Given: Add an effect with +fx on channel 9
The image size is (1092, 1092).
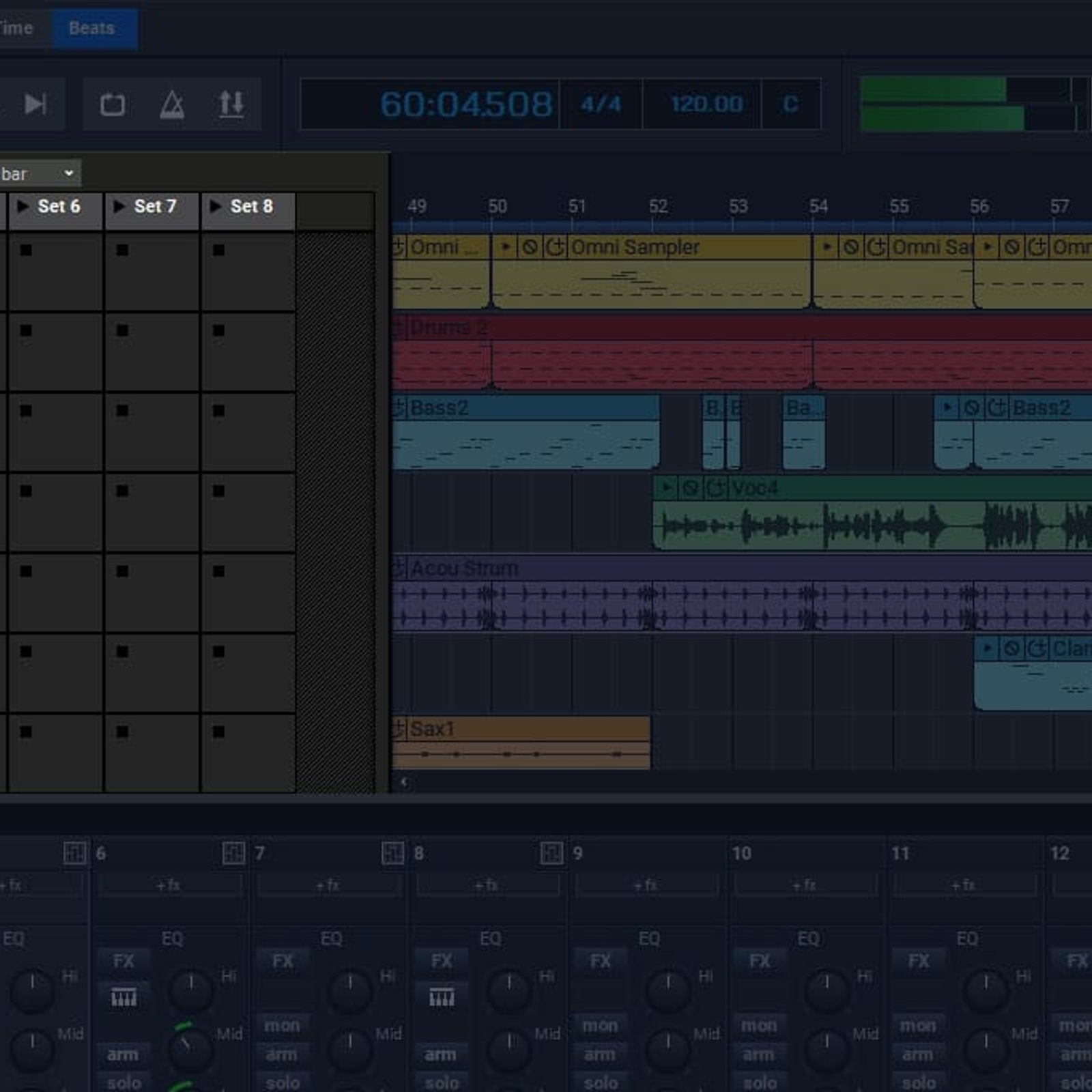Looking at the screenshot, I should point(646,885).
